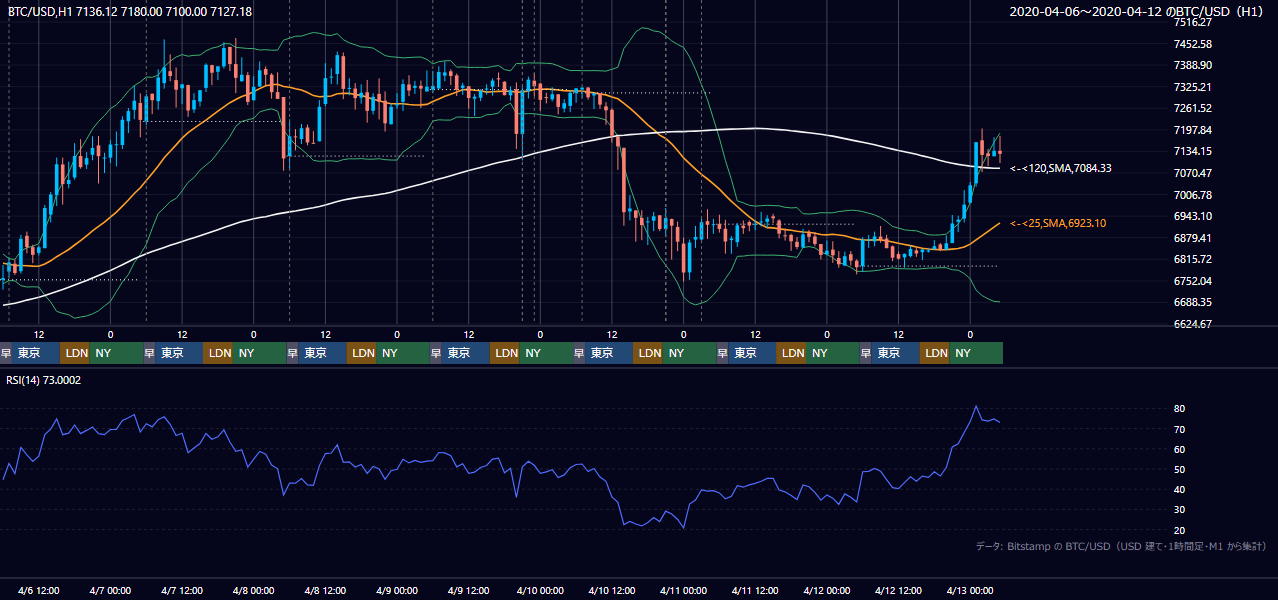Select the 4/8 12:00 date label
Screen dimensions: 1278x600
tap(325, 591)
